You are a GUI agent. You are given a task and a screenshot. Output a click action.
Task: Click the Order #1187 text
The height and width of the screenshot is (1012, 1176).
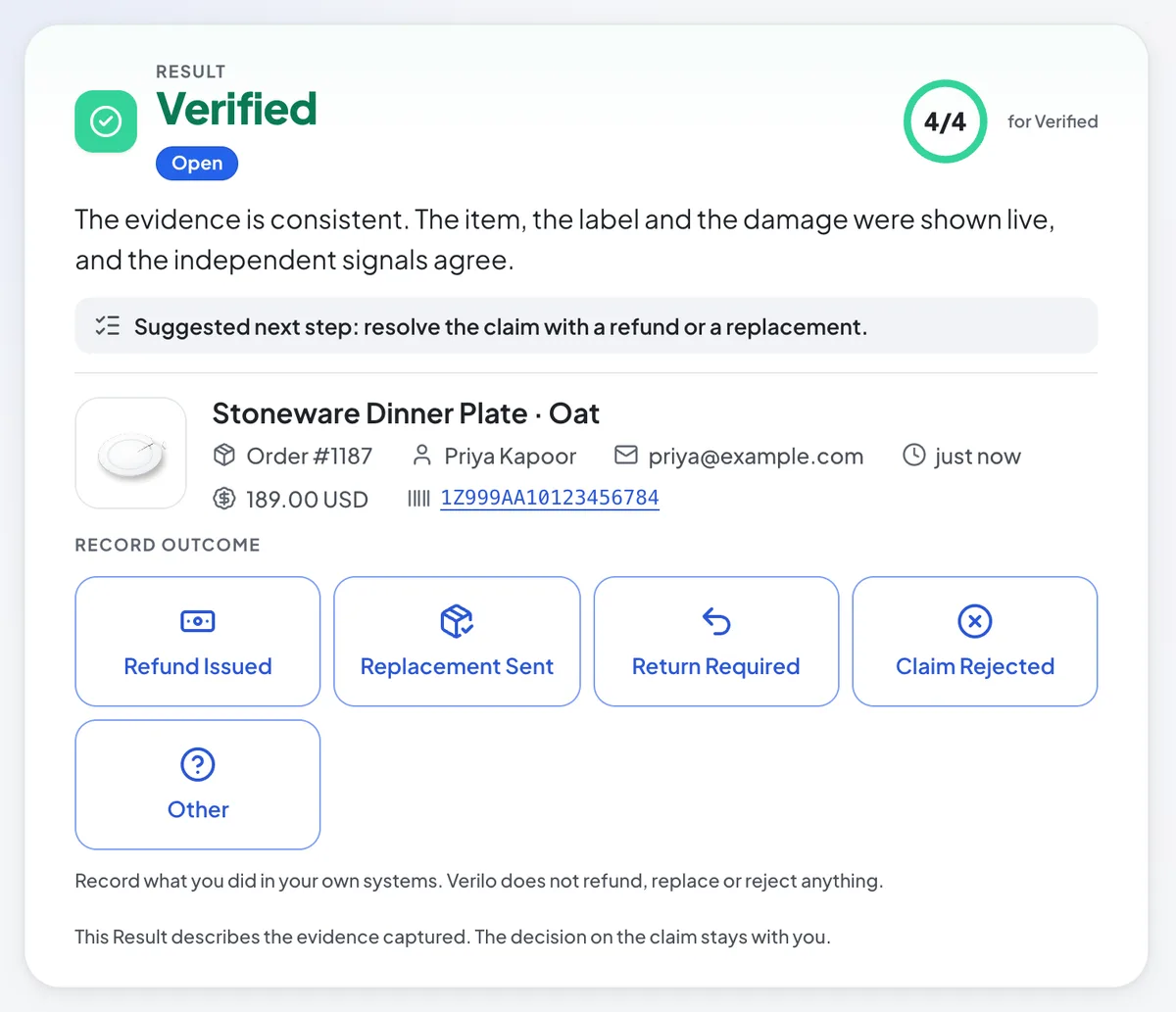pos(310,457)
